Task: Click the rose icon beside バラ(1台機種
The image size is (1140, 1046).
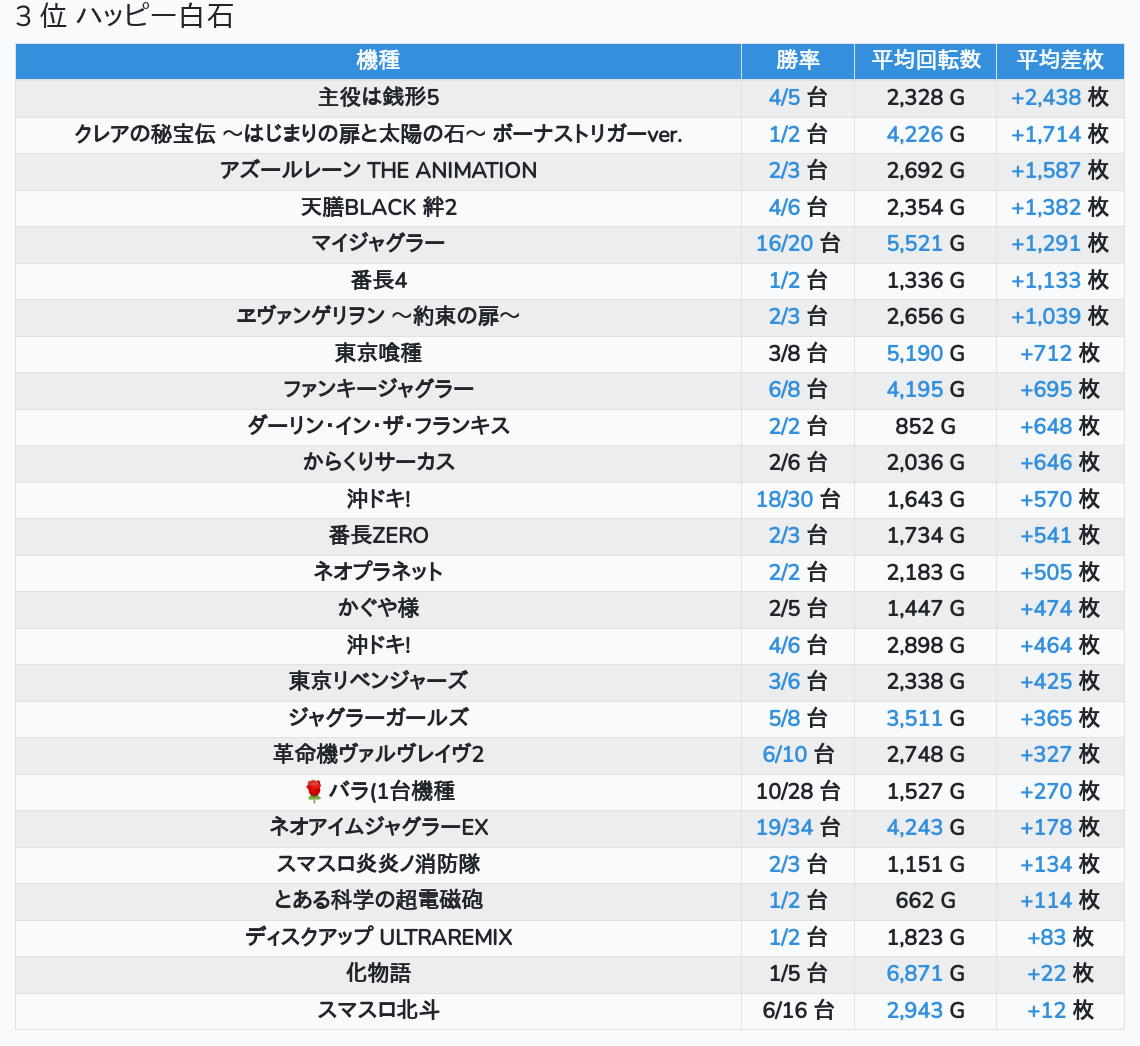Action: (313, 792)
